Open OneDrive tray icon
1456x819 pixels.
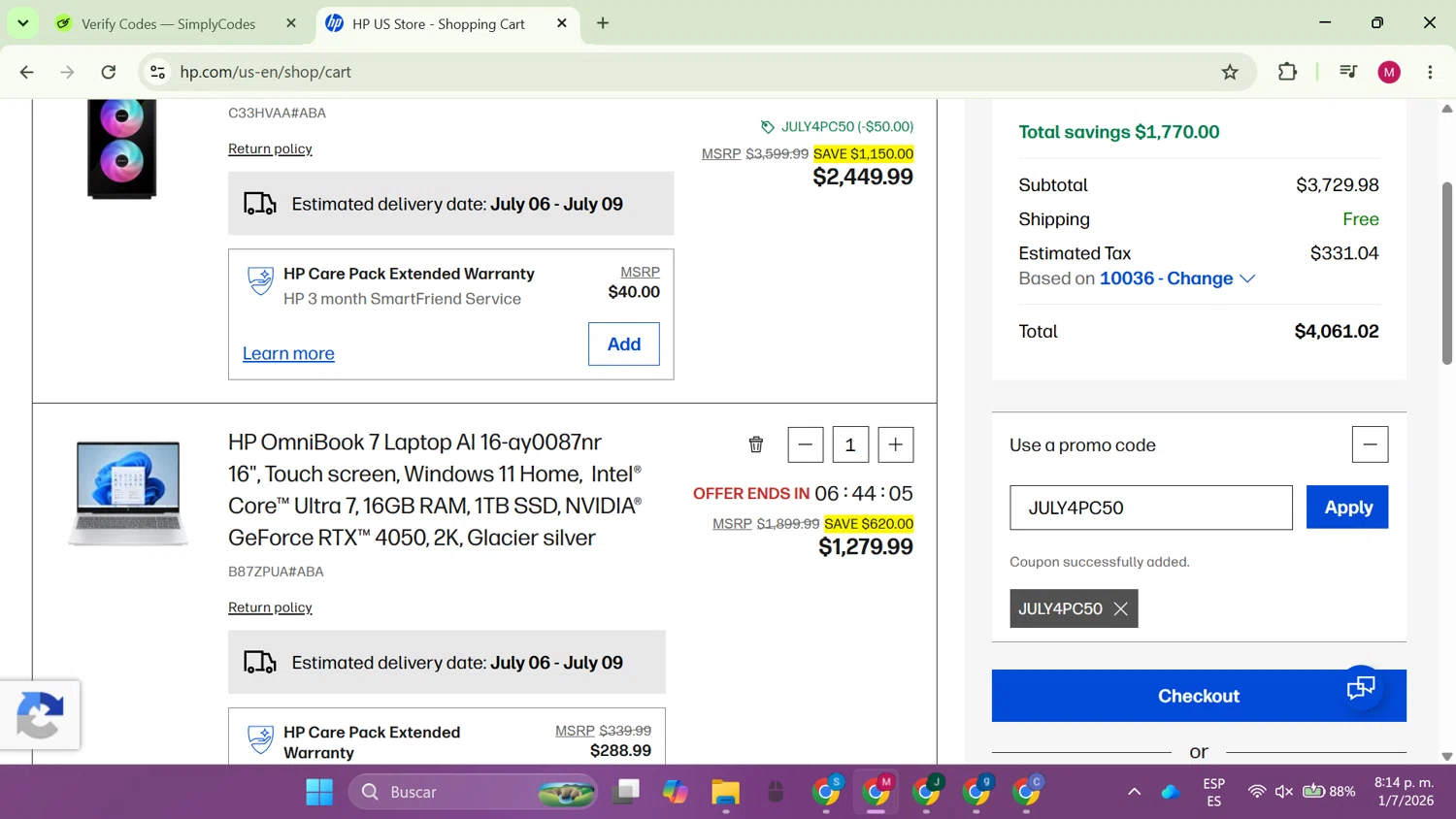click(x=1171, y=792)
